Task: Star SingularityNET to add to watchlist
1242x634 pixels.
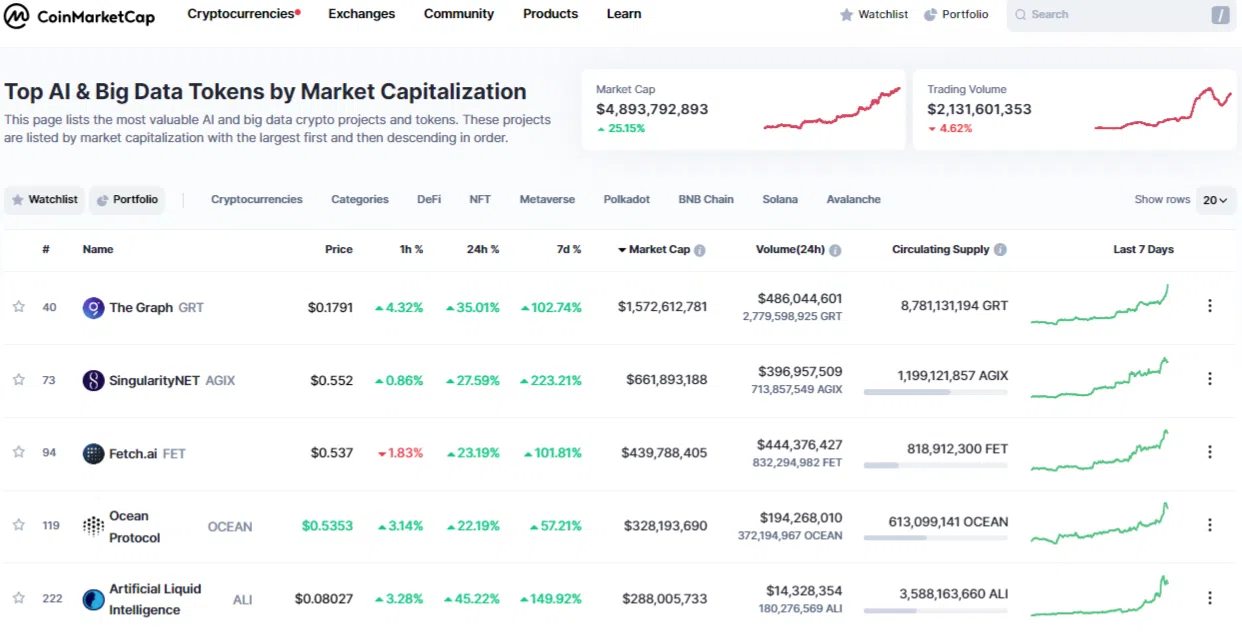Action: (x=18, y=380)
